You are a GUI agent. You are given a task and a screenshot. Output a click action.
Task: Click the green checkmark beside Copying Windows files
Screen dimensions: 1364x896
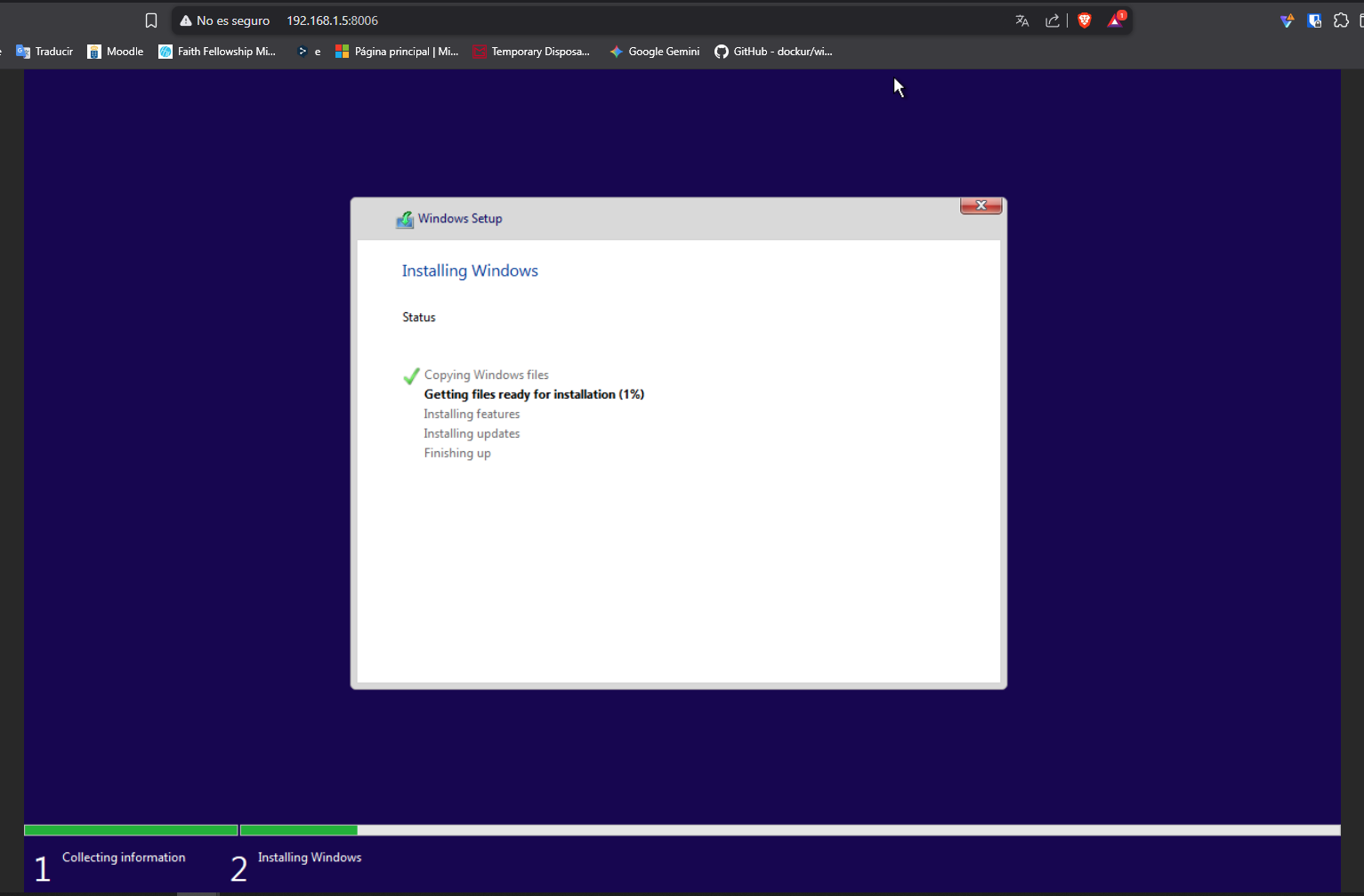coord(410,375)
